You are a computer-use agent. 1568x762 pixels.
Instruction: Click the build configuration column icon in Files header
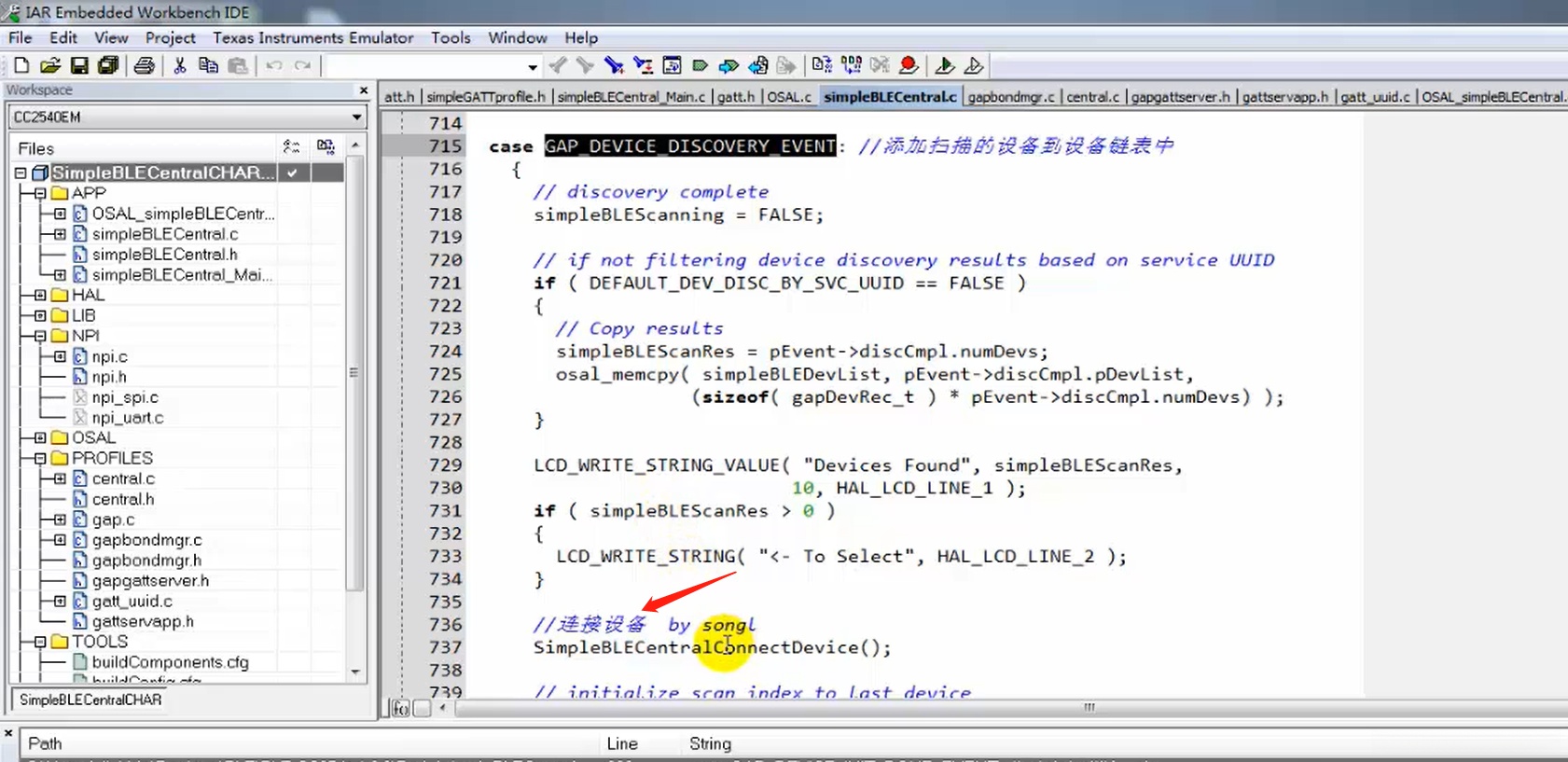pos(292,147)
